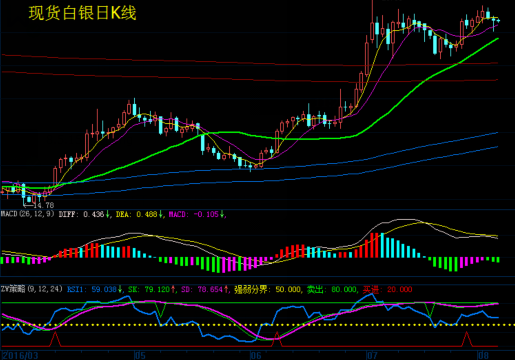Select the MACD(26,12,9) indicator label
The image size is (515, 360).
[27, 214]
